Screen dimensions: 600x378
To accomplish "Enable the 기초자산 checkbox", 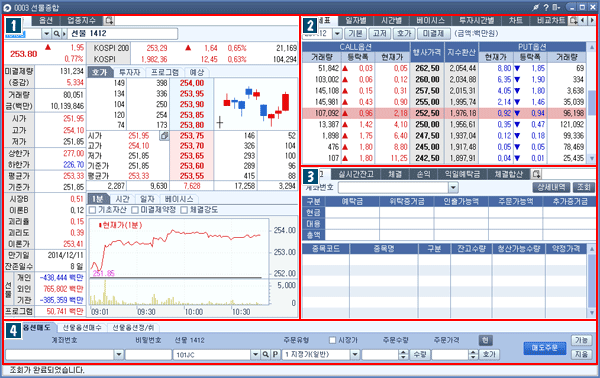I will click(92, 210).
